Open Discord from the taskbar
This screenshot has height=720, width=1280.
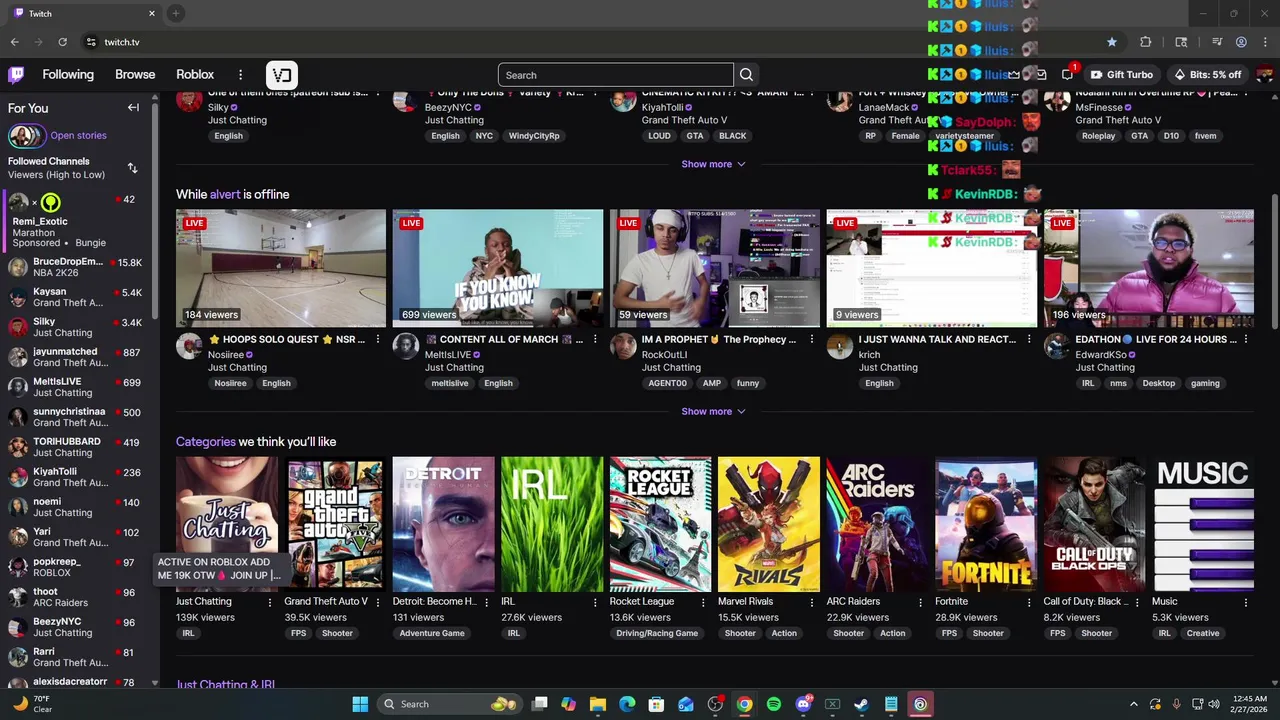click(x=803, y=704)
